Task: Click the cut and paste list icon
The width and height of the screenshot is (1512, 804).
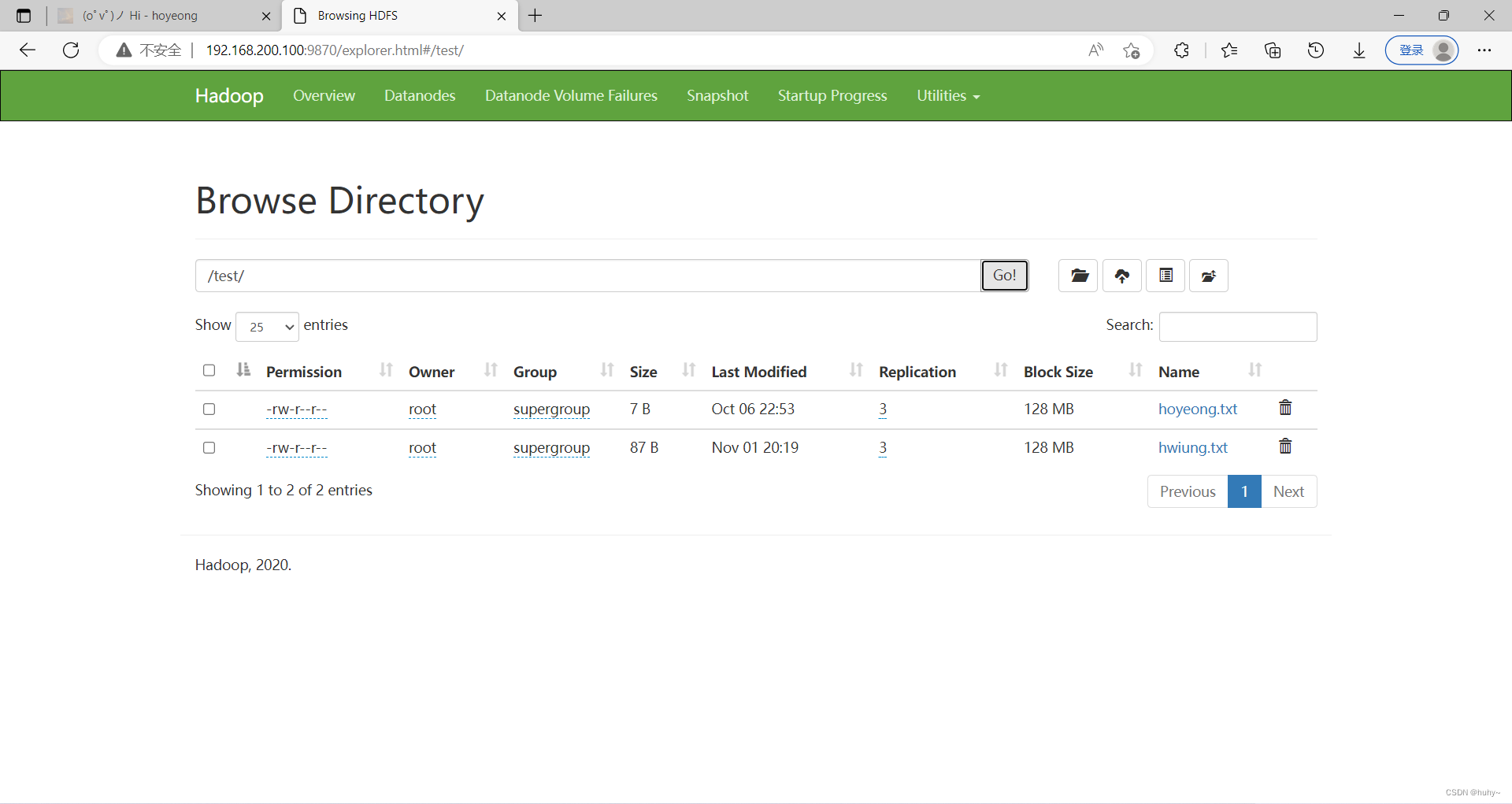Action: tap(1165, 276)
